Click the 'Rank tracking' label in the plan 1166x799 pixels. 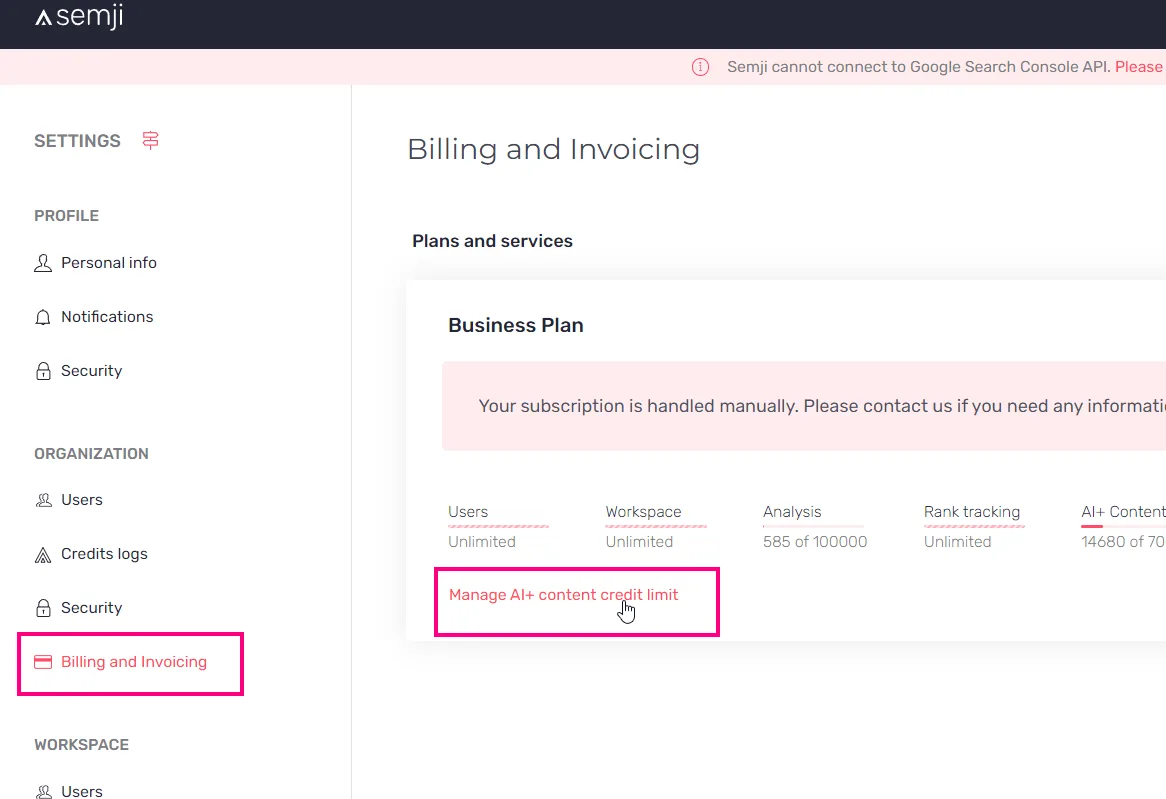[972, 512]
